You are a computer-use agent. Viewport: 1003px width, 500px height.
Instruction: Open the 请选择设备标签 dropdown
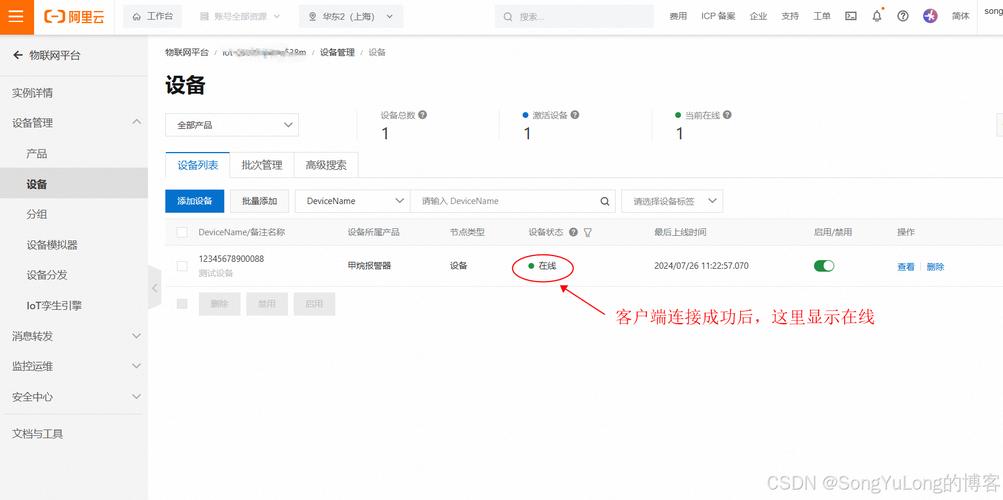tap(672, 201)
